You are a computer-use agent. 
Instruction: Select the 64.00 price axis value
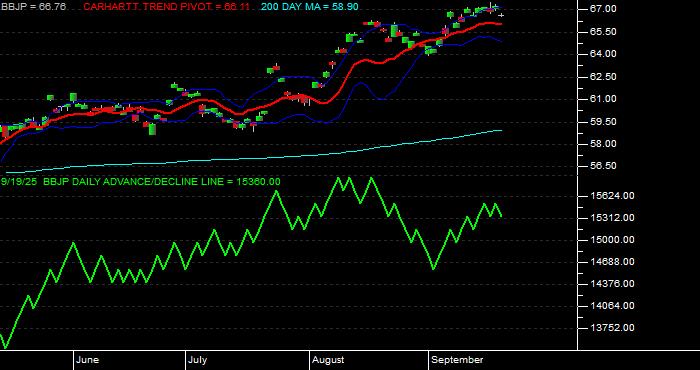(x=603, y=54)
